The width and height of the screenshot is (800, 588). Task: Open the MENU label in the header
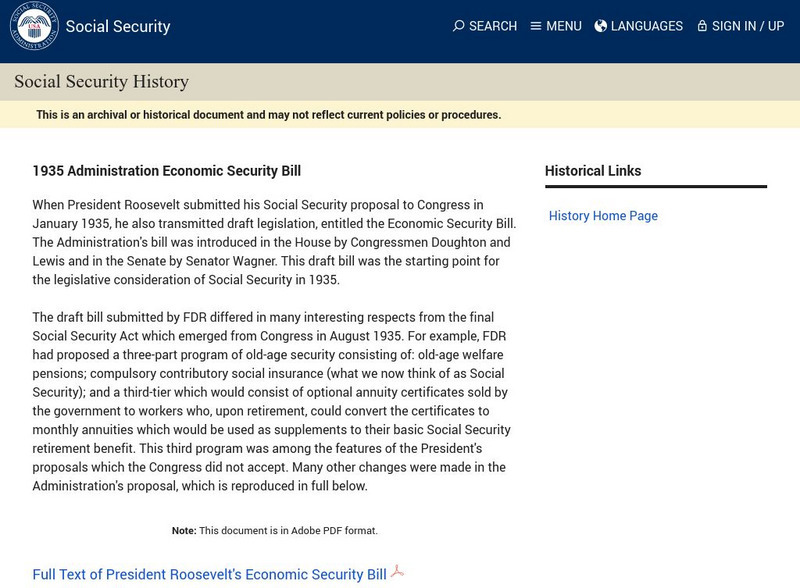[563, 26]
